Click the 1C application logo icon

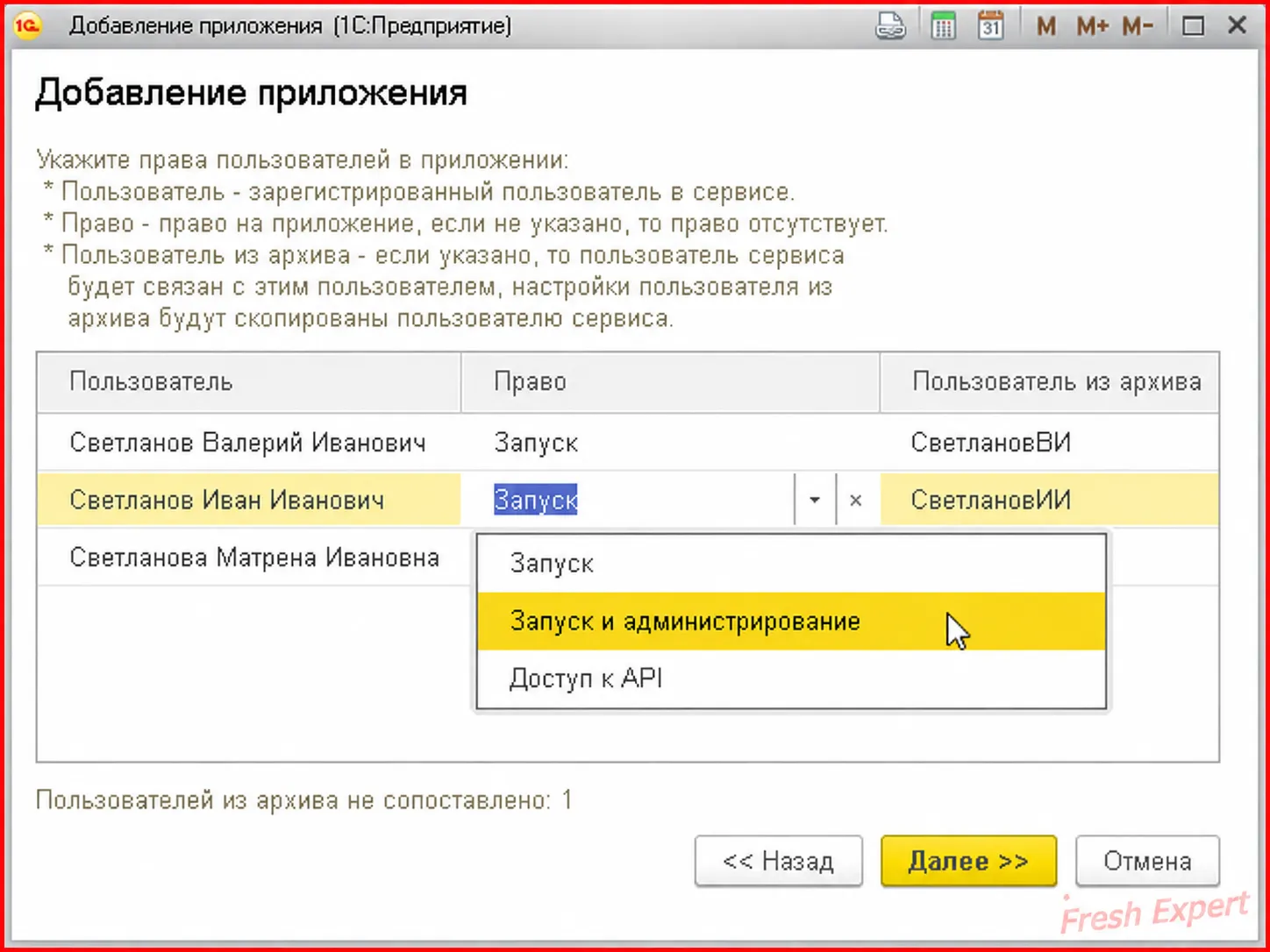tap(28, 26)
